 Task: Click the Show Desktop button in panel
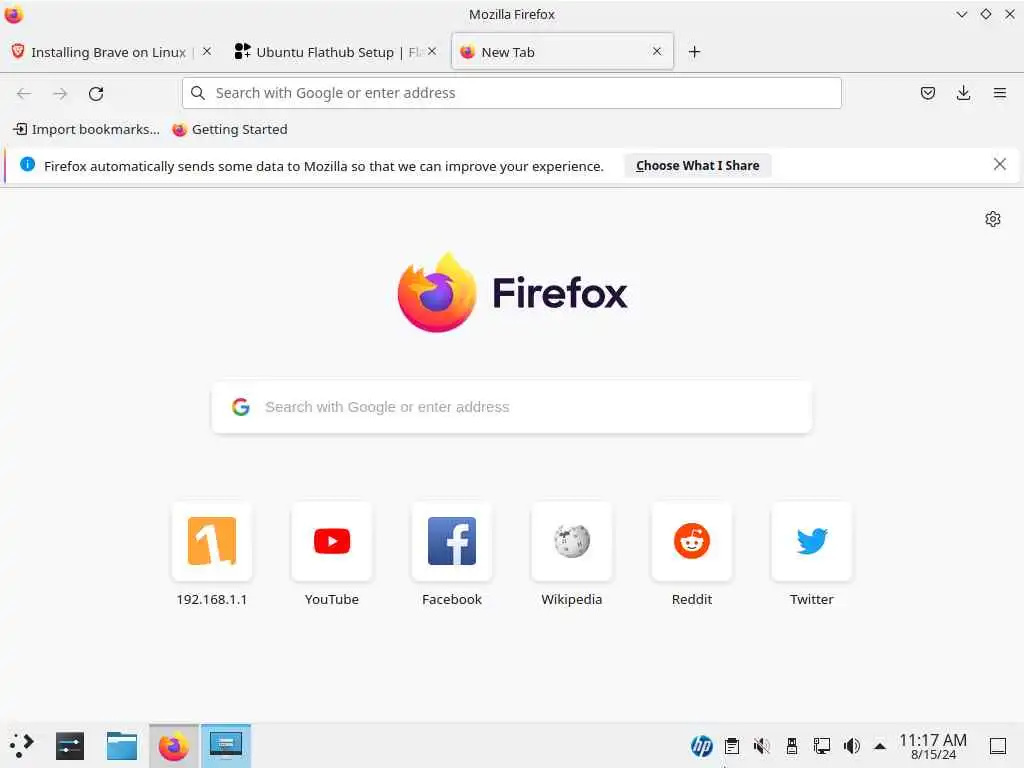coord(998,746)
